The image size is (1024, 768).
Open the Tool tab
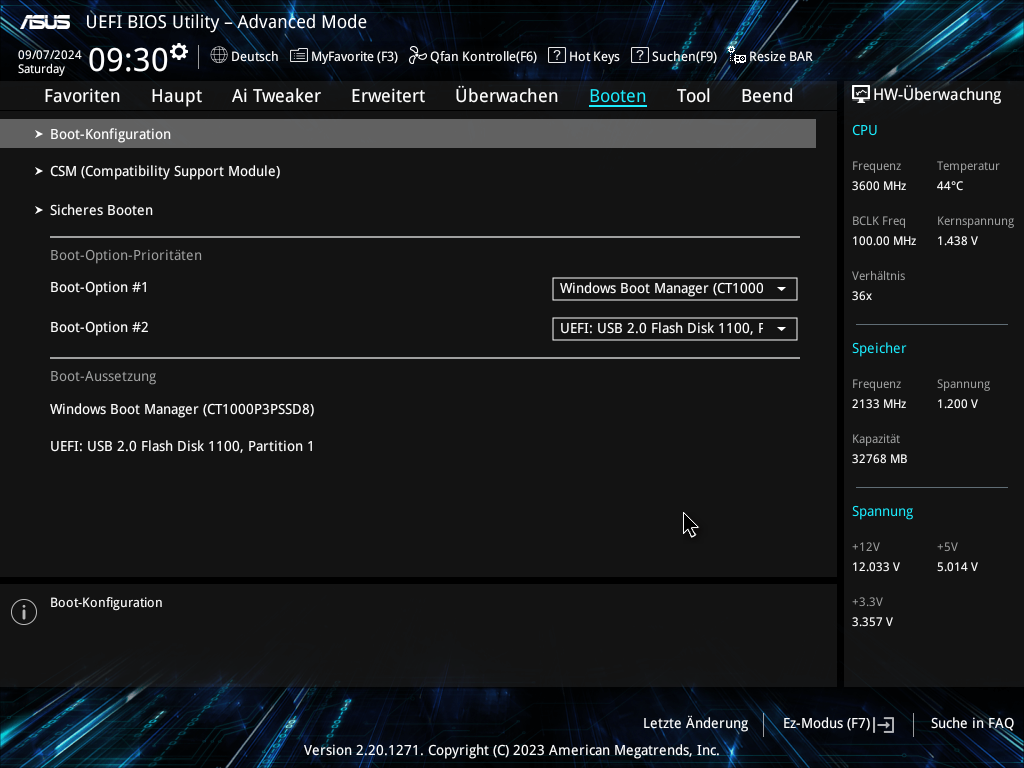pyautogui.click(x=694, y=95)
